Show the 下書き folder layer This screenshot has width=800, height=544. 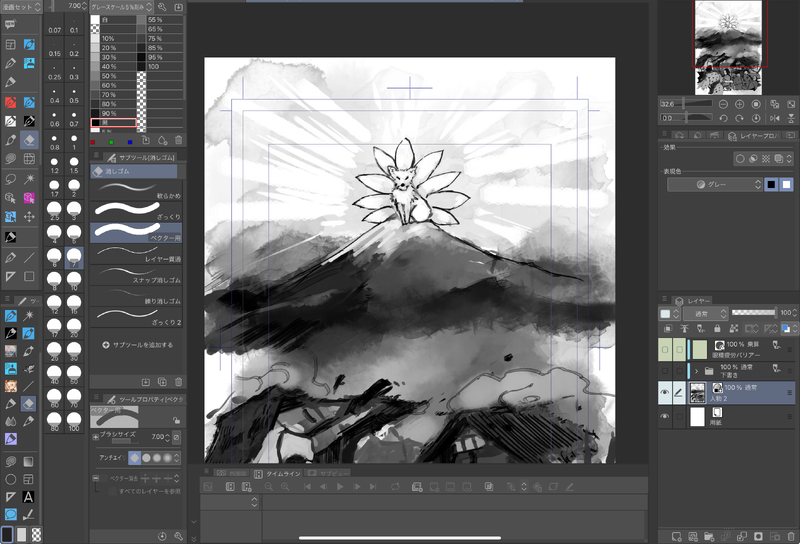point(665,371)
